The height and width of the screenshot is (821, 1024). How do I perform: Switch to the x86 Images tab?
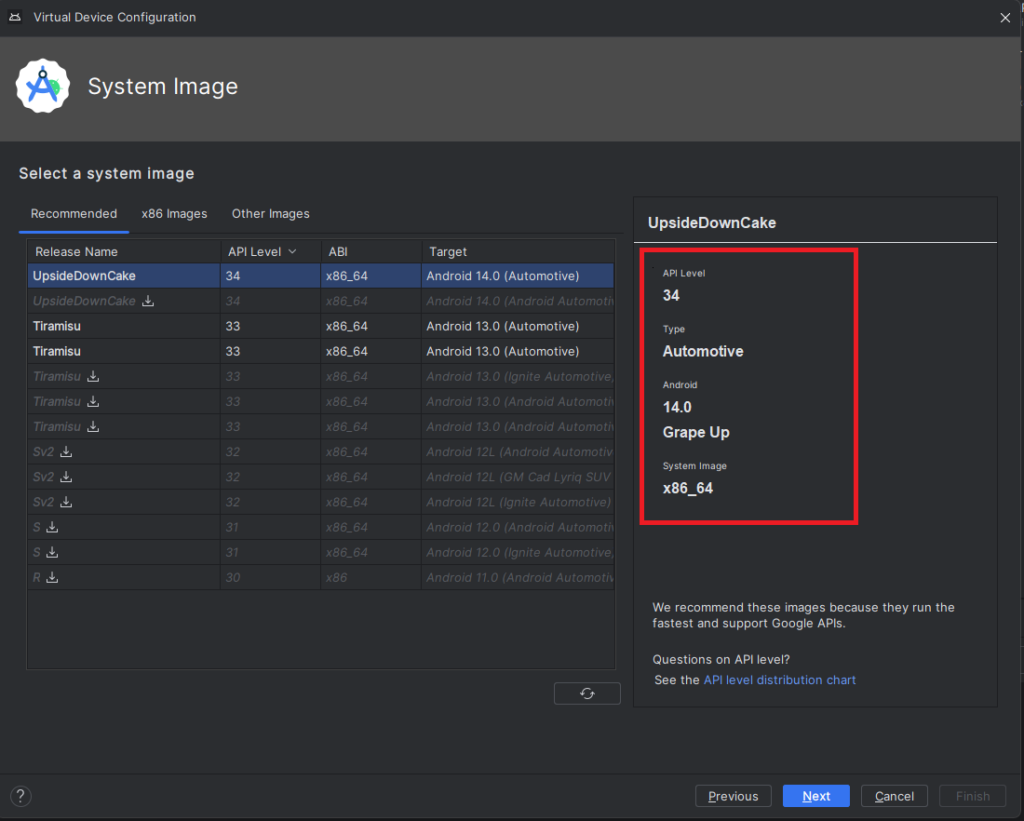(174, 214)
